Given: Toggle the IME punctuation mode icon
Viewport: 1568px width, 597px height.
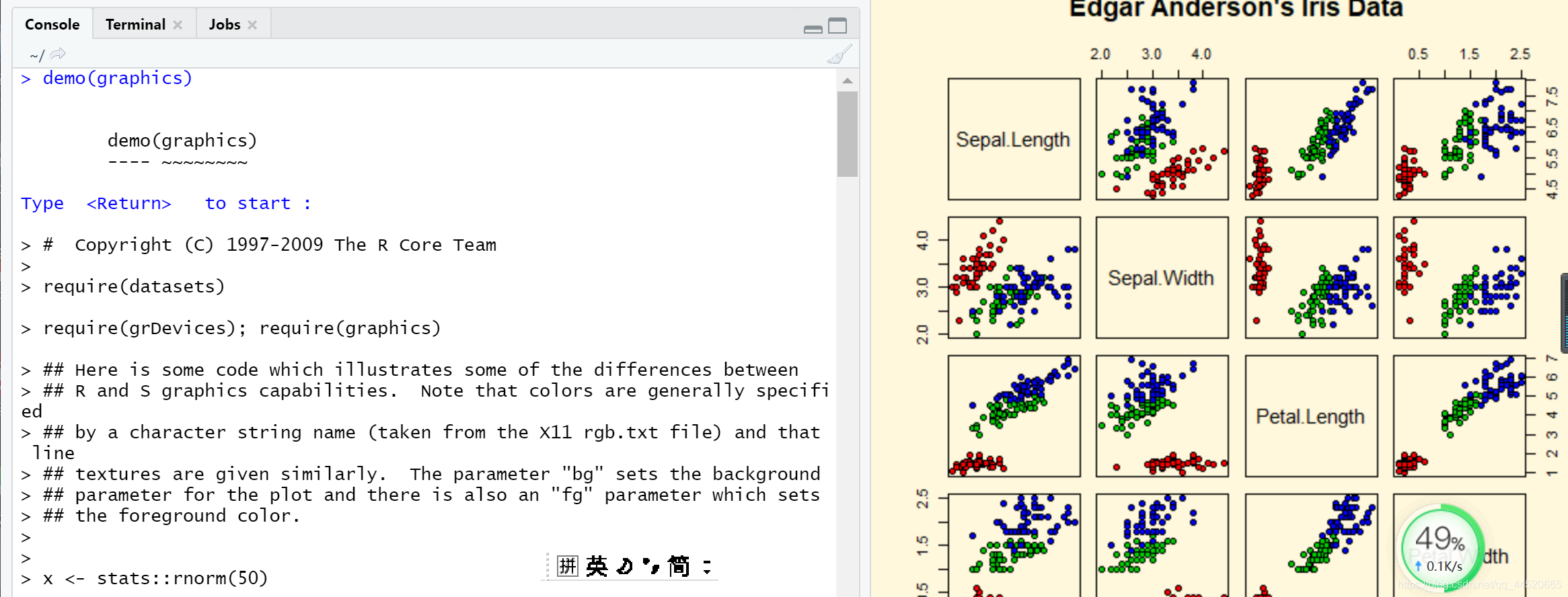Looking at the screenshot, I should (650, 566).
